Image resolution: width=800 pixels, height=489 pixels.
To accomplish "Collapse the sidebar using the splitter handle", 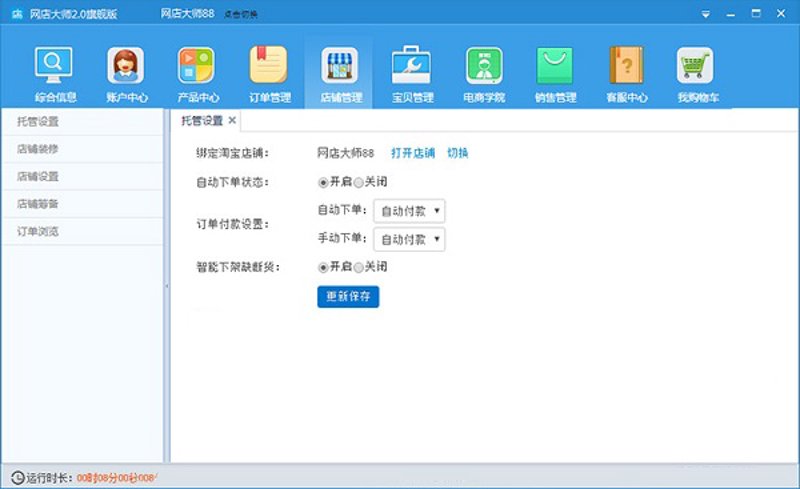I will 167,286.
